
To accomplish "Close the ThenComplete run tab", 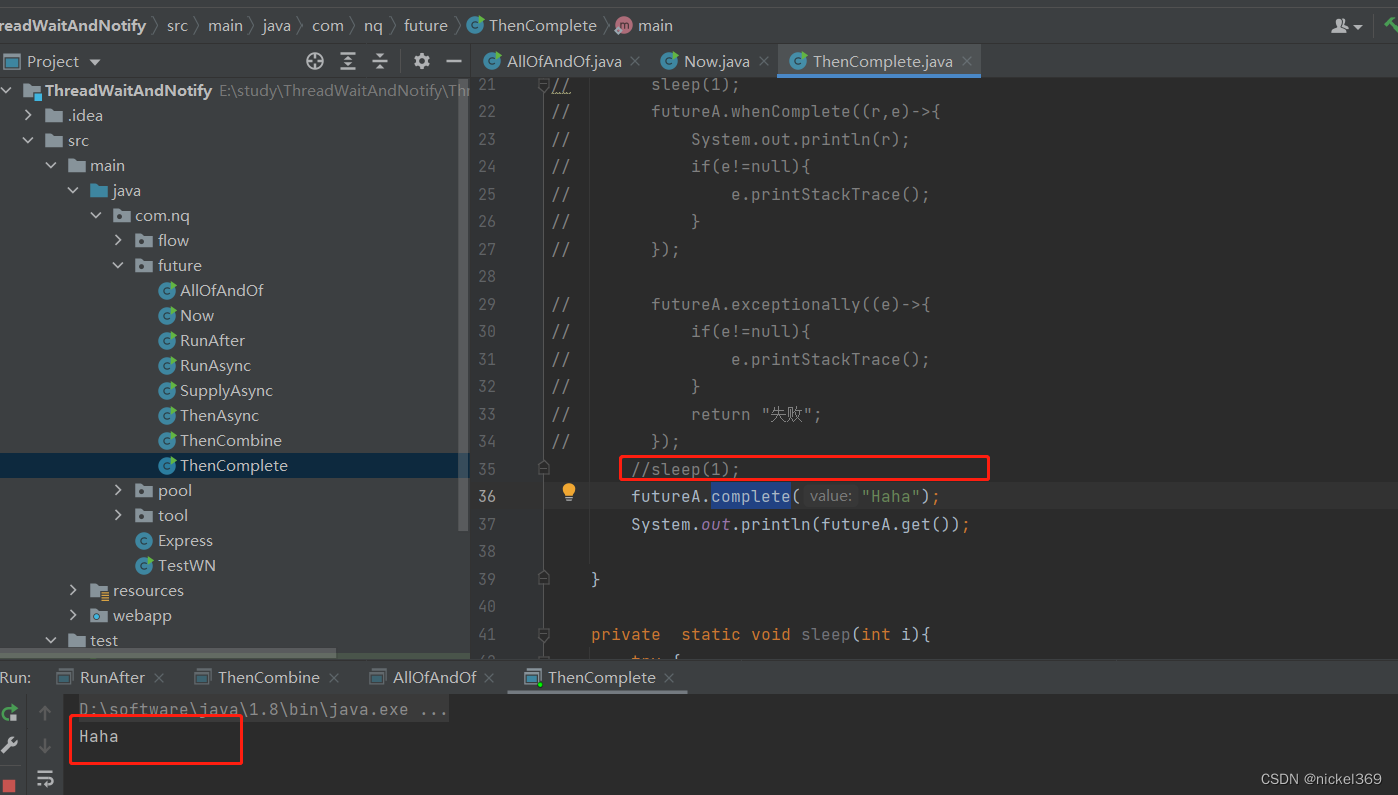I will coord(669,678).
